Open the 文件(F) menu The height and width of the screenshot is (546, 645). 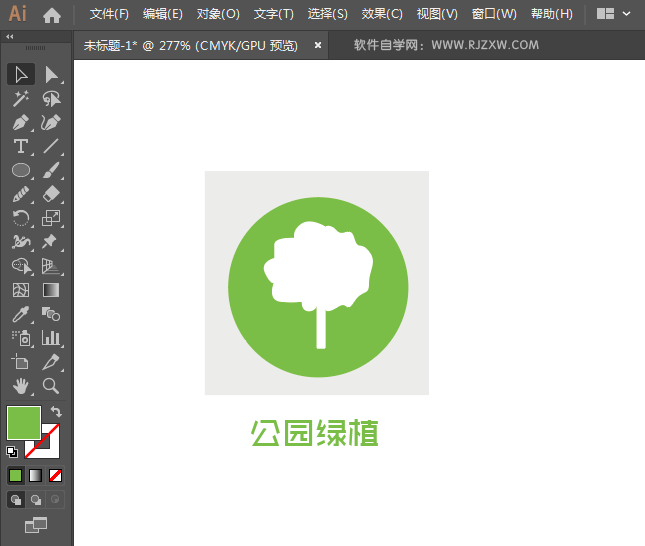[x=109, y=14]
